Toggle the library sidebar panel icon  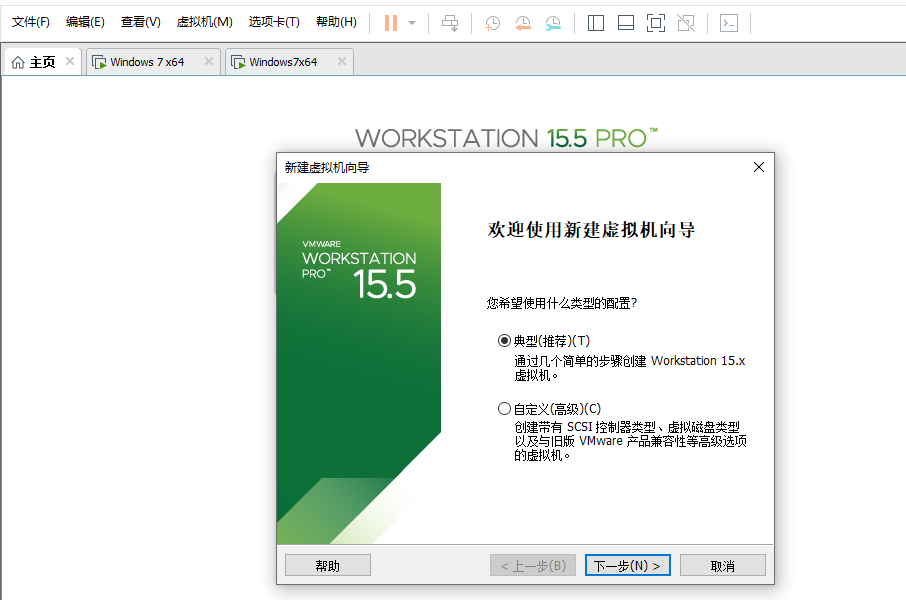click(596, 23)
